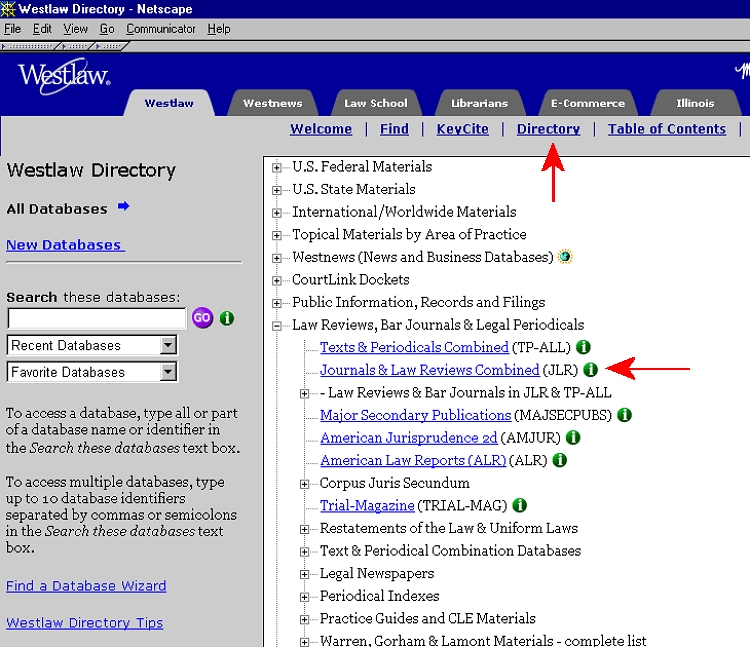Open American Law Reports (ALR) link
Viewport: 750px width, 647px height.
(413, 460)
